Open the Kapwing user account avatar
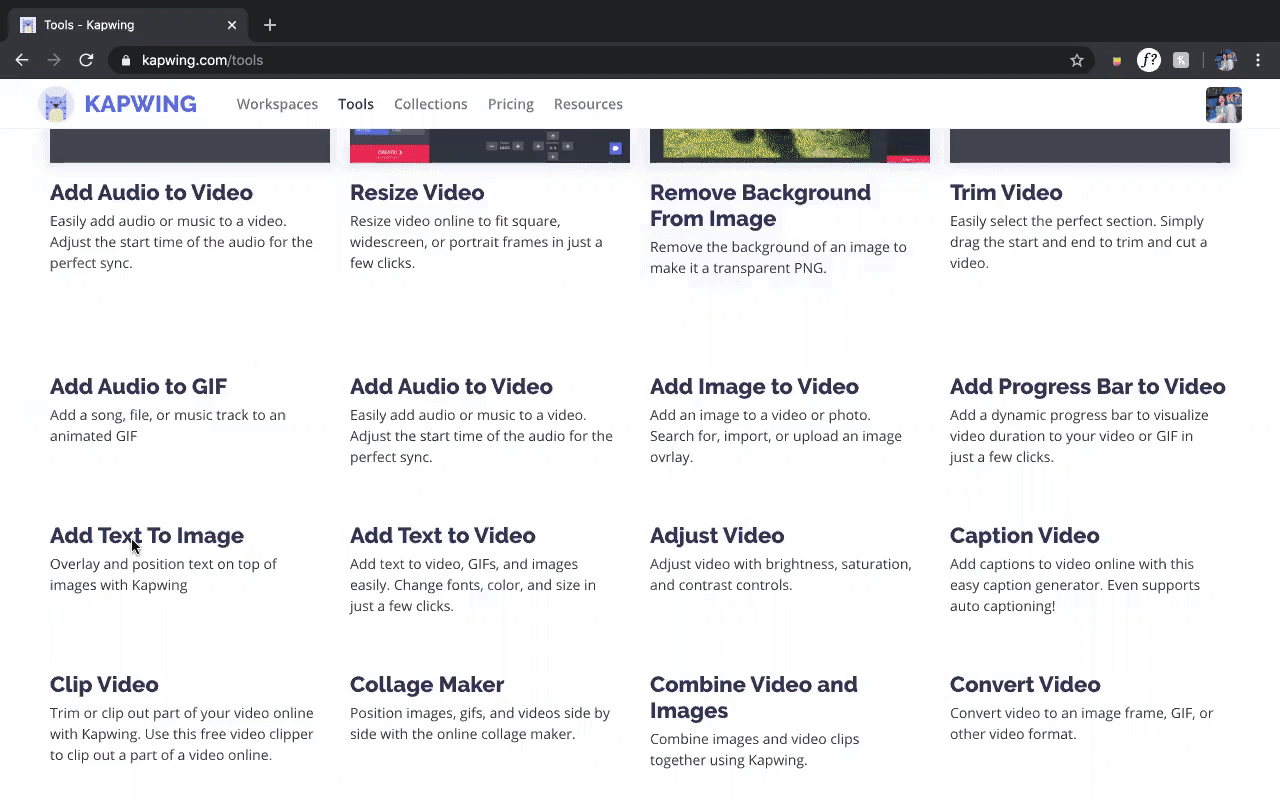Viewport: 1280px width, 800px height. pyautogui.click(x=1224, y=104)
